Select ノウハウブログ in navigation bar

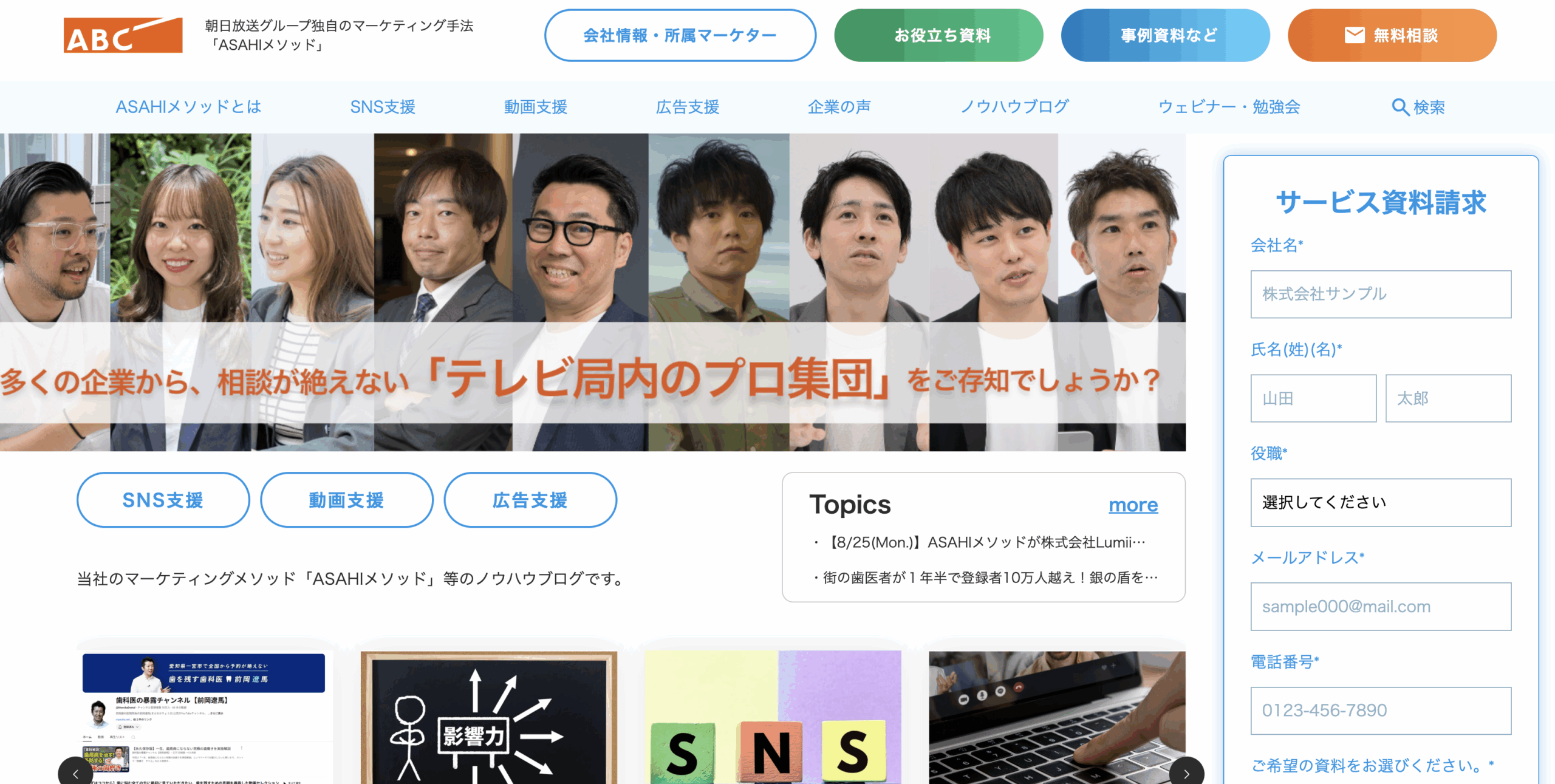pos(1014,107)
